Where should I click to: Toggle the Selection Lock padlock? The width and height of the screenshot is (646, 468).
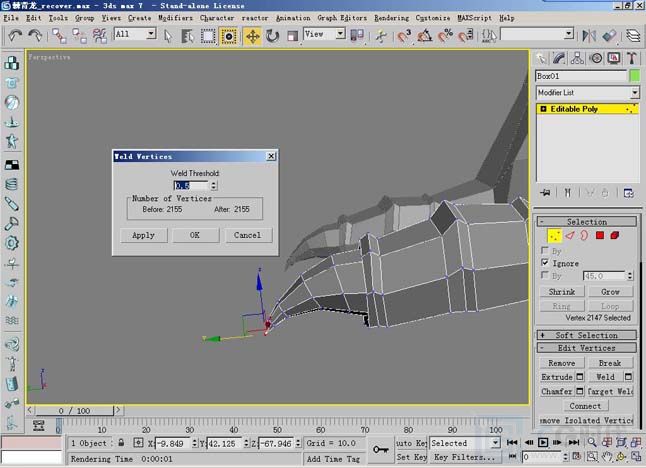tap(121, 443)
